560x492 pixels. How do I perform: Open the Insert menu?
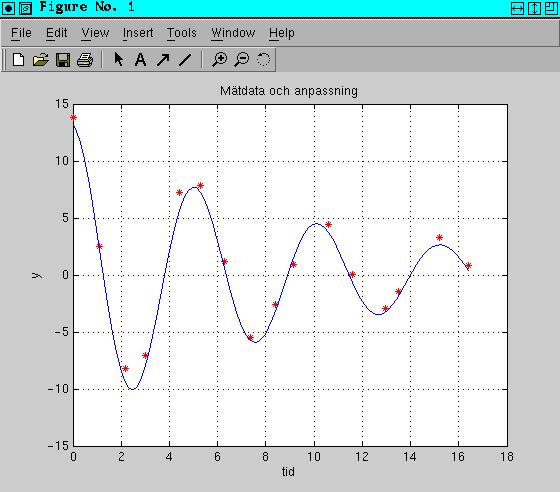point(138,33)
